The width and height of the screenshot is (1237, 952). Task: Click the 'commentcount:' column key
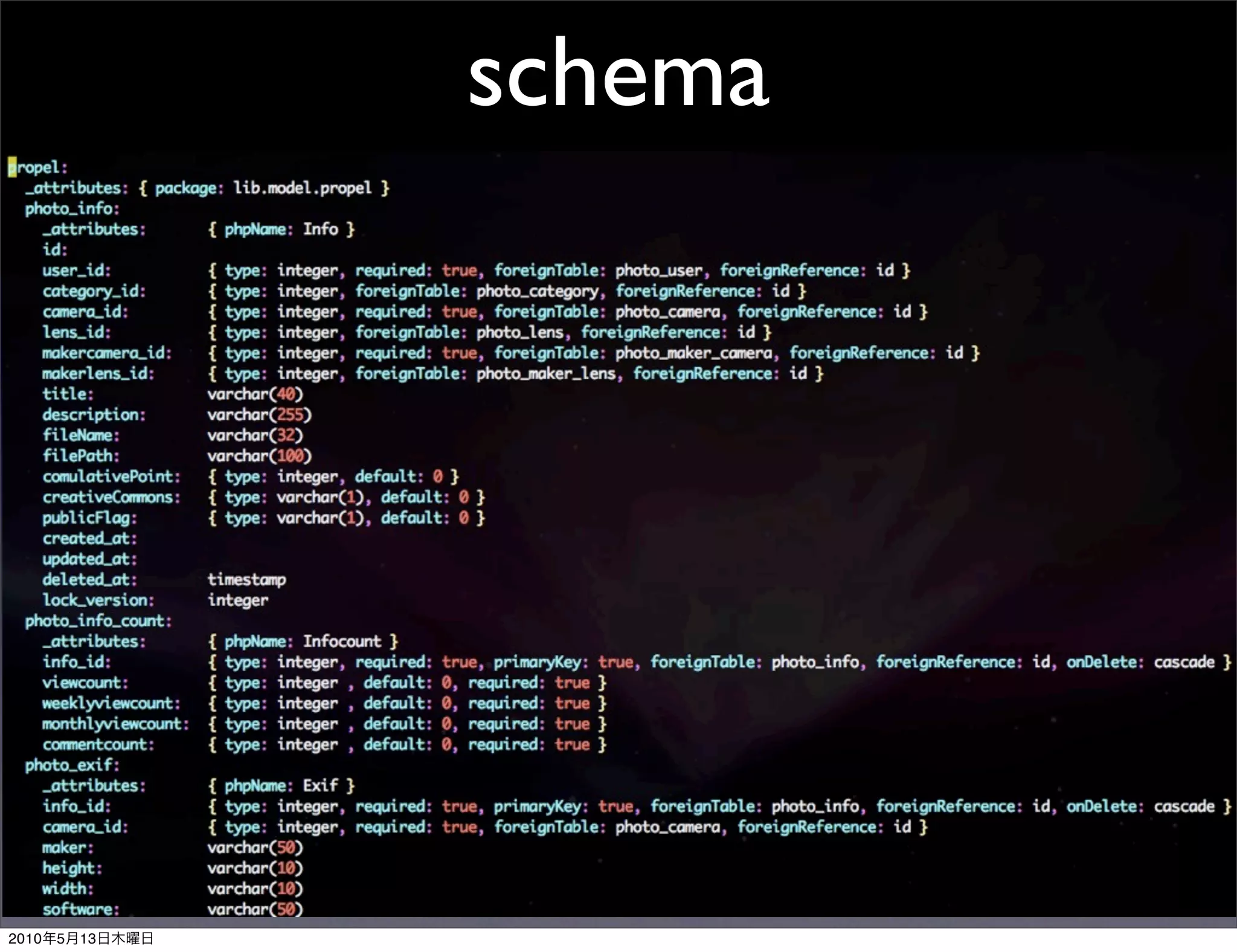98,744
